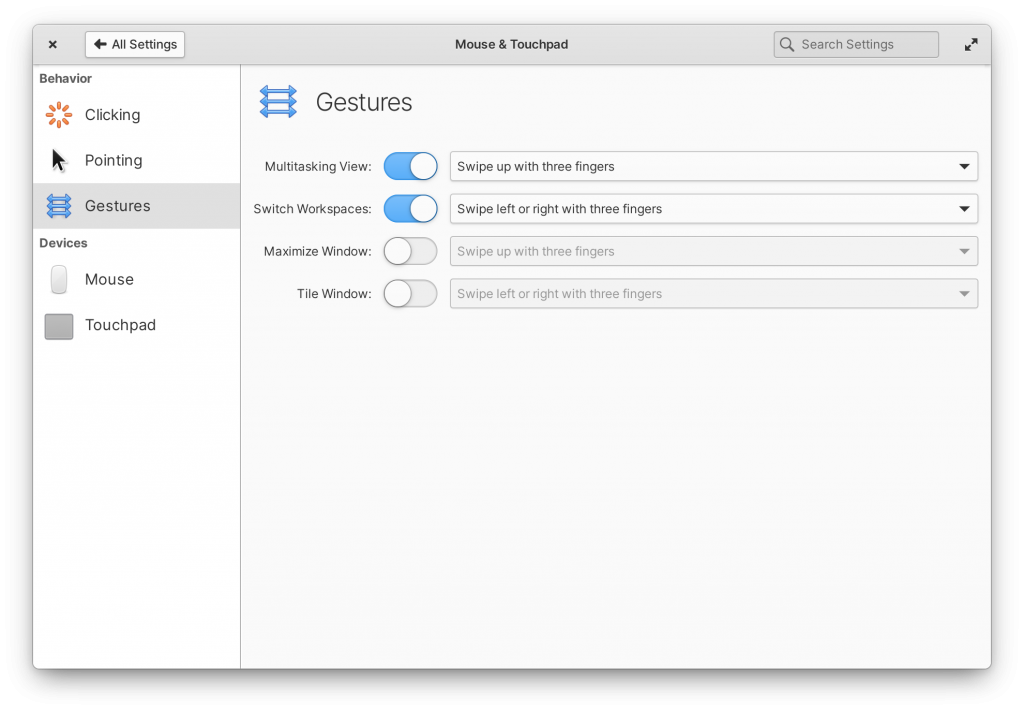Click the Mouse device icon

point(58,279)
